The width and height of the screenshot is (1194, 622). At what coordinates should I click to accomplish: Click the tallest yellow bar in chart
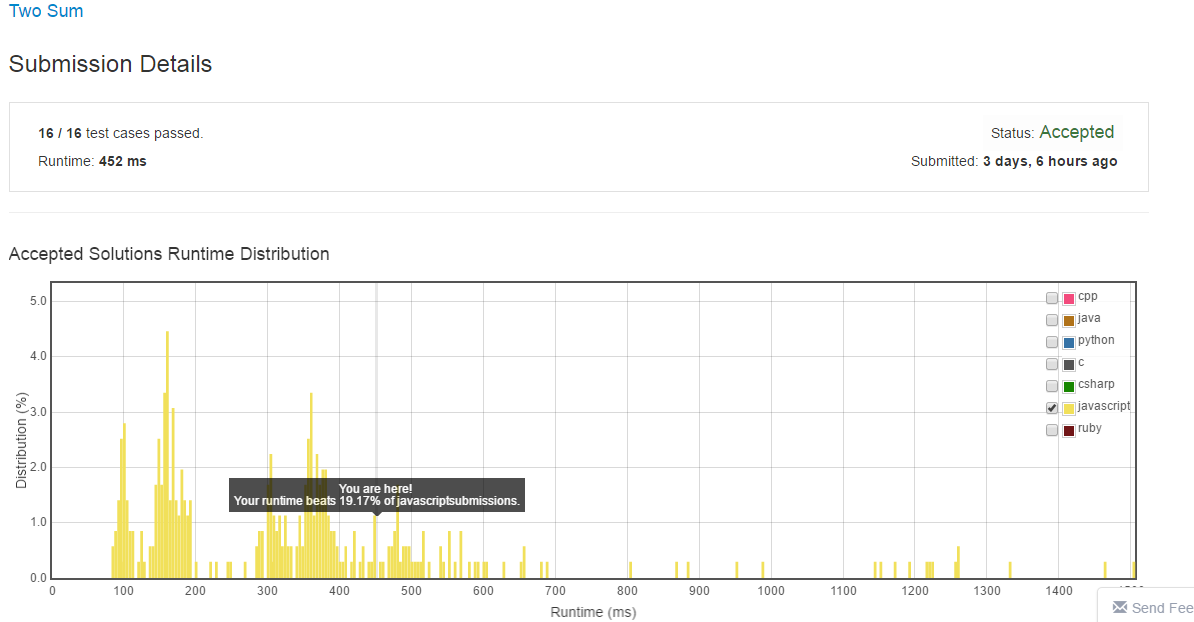coord(167,460)
